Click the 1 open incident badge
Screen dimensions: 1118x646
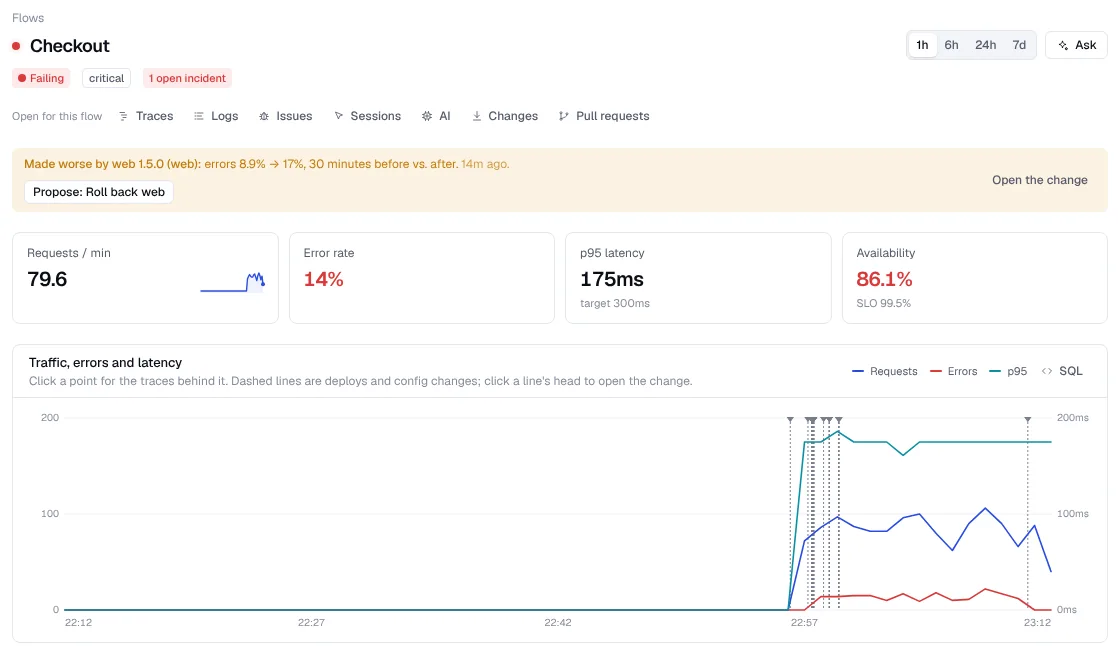(x=188, y=78)
